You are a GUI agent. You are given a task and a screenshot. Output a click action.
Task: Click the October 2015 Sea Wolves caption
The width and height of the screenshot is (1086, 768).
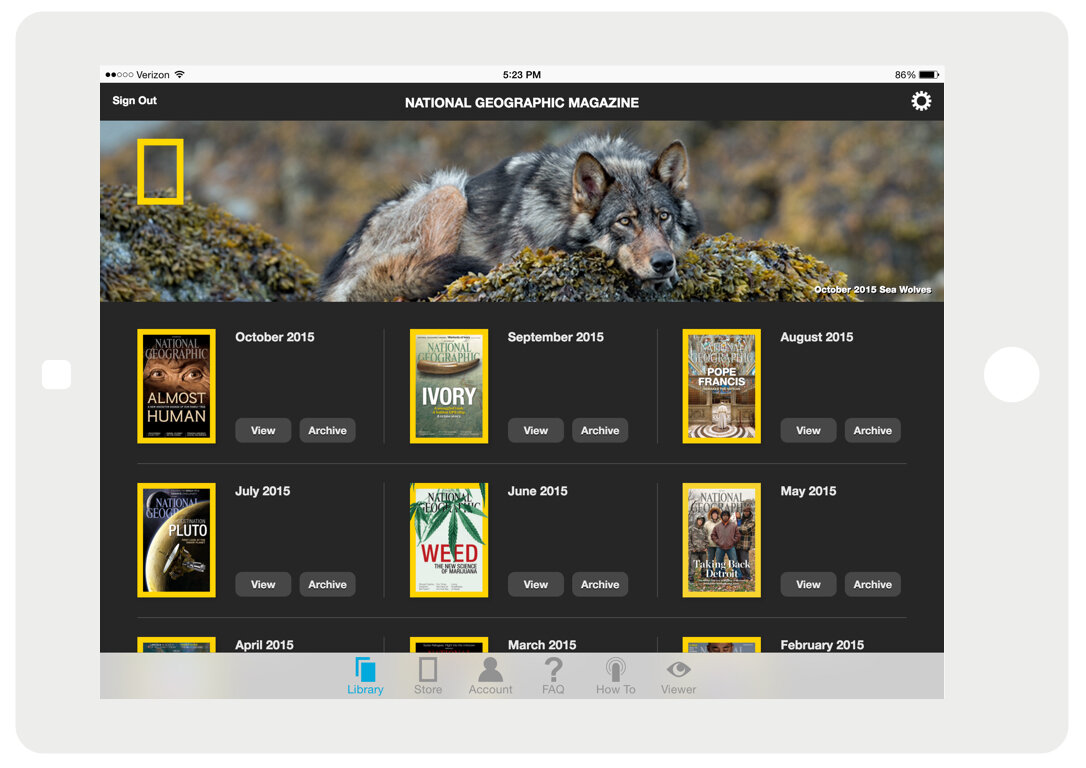coord(873,289)
